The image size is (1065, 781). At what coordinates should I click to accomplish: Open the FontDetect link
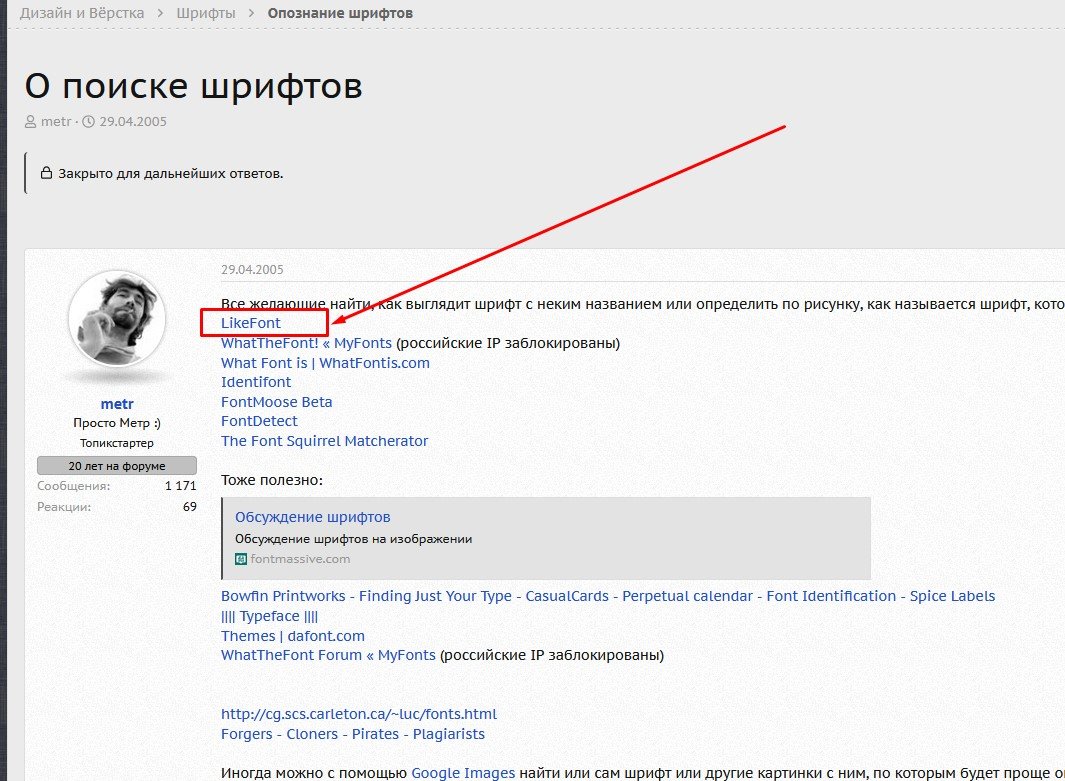pos(259,421)
